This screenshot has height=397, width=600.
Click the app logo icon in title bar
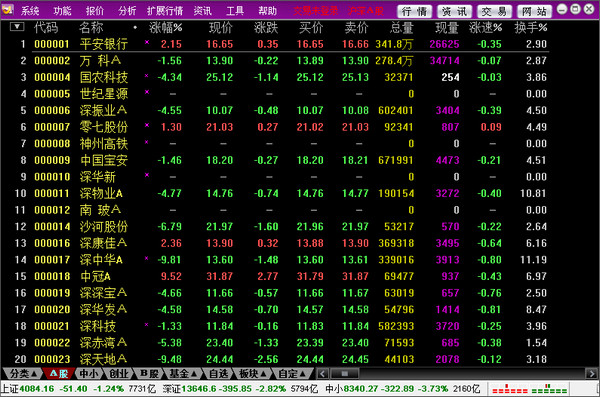[8, 9]
